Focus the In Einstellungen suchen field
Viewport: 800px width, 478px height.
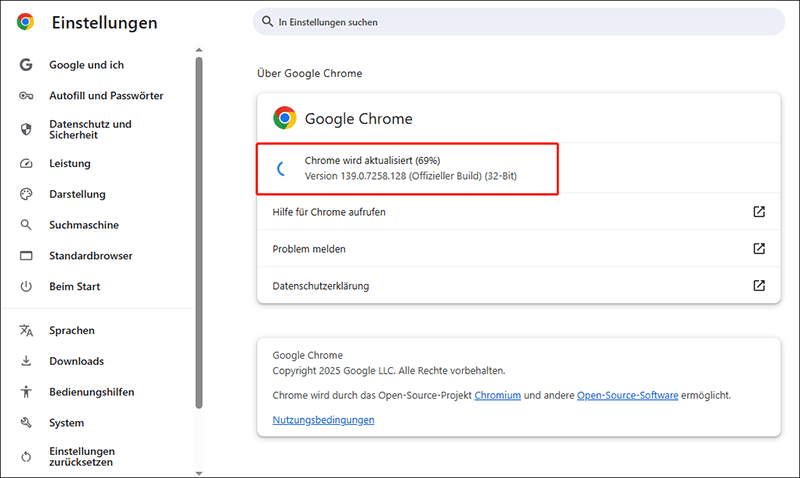(x=519, y=21)
